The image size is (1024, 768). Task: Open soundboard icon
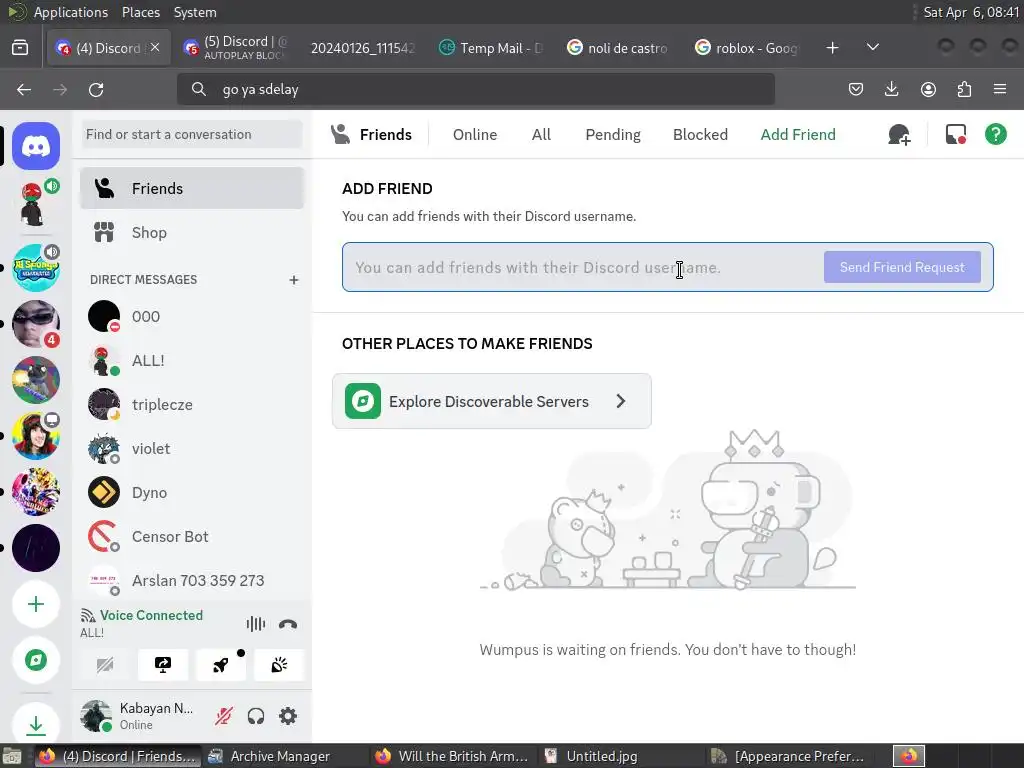click(279, 665)
